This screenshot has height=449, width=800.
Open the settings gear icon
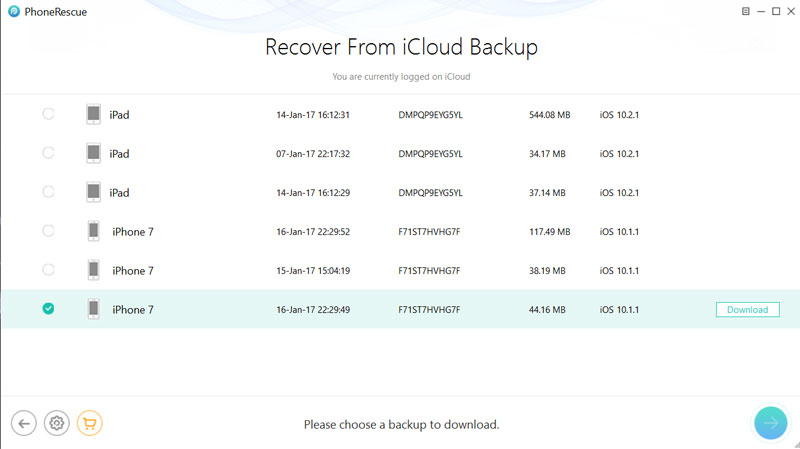click(x=57, y=423)
